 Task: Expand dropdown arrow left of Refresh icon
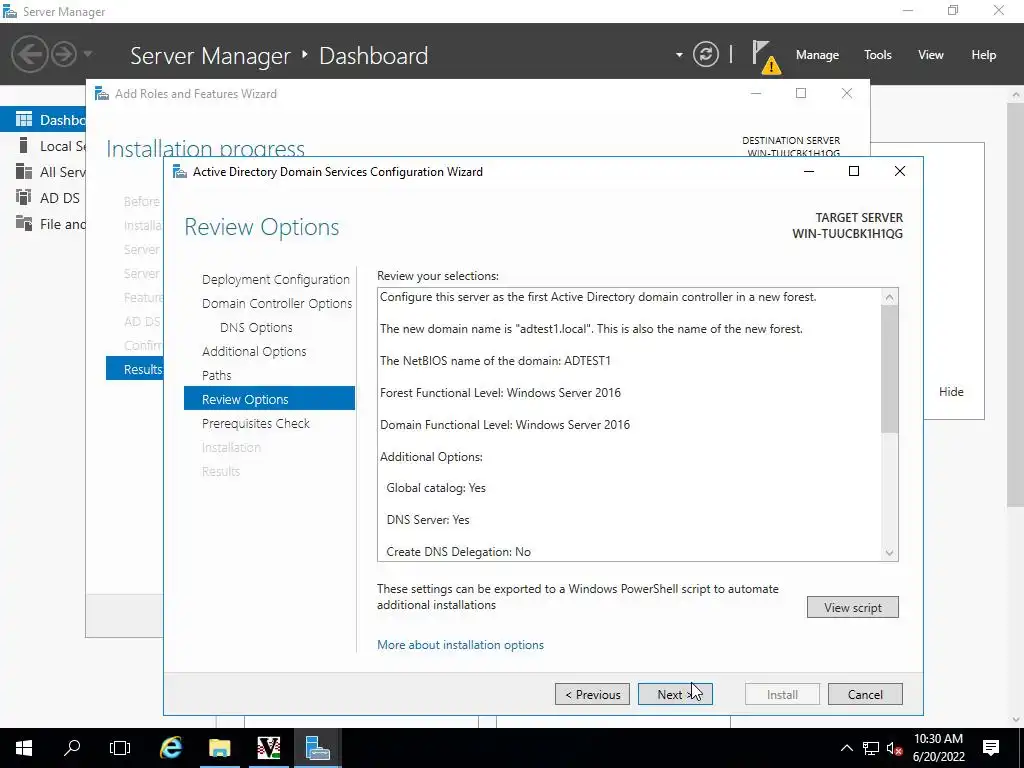coord(679,55)
